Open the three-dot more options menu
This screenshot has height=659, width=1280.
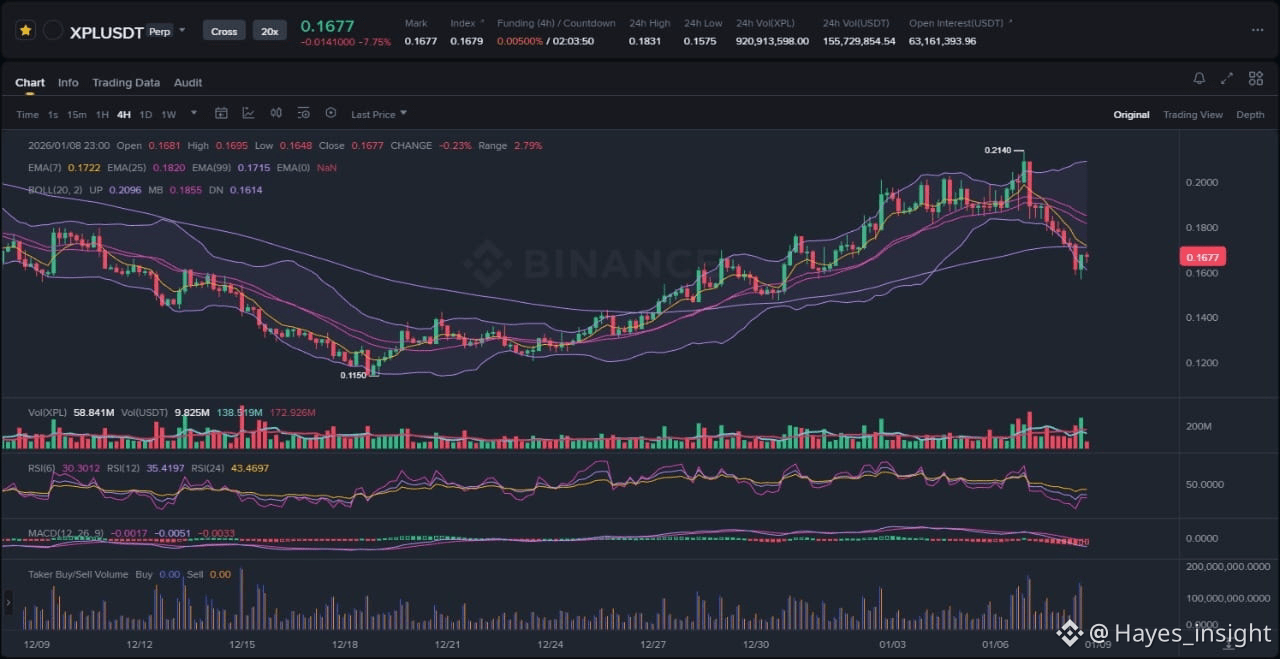click(1257, 30)
